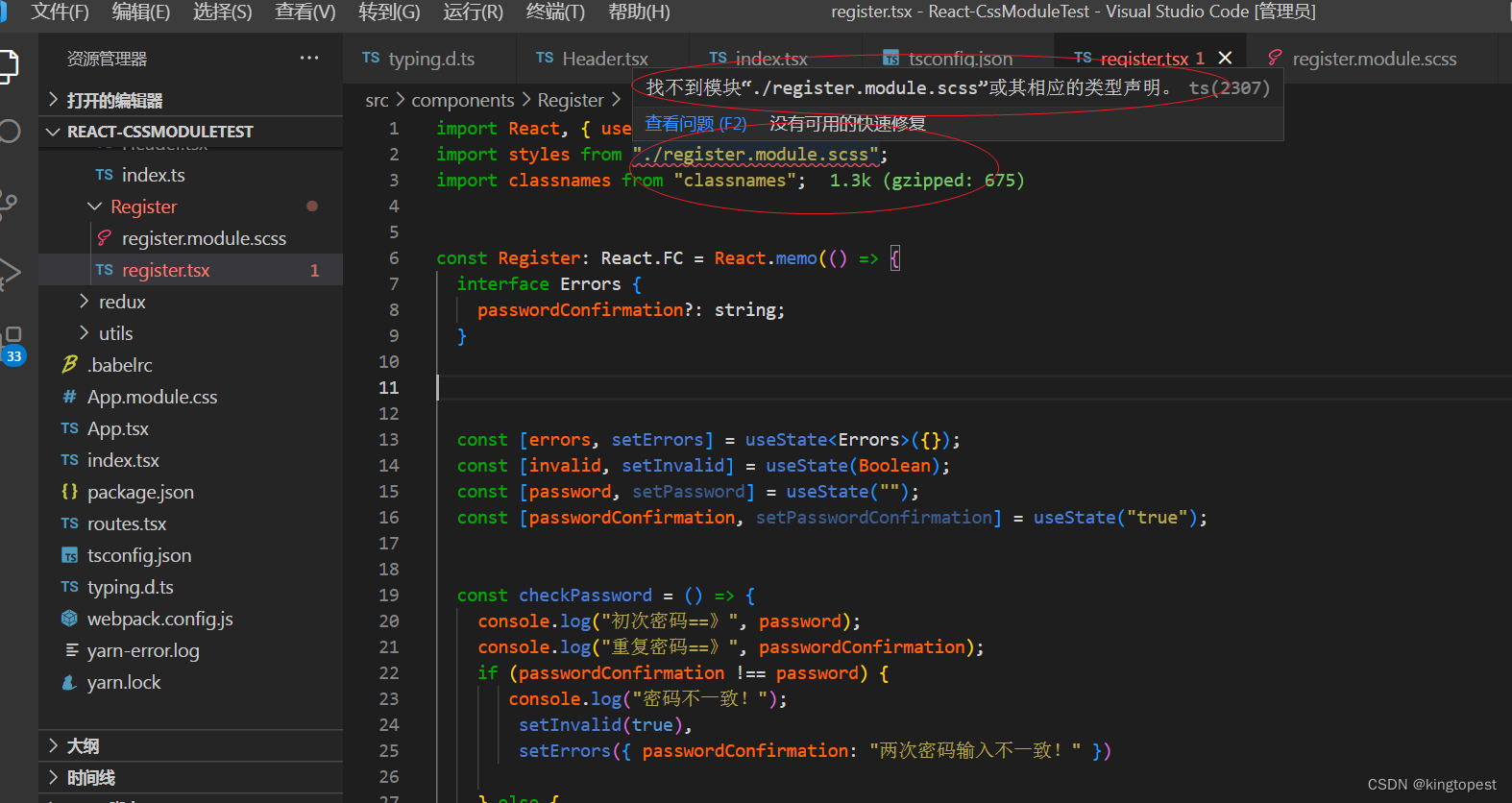
Task: Open the 文件(F) menu
Action: (x=60, y=12)
